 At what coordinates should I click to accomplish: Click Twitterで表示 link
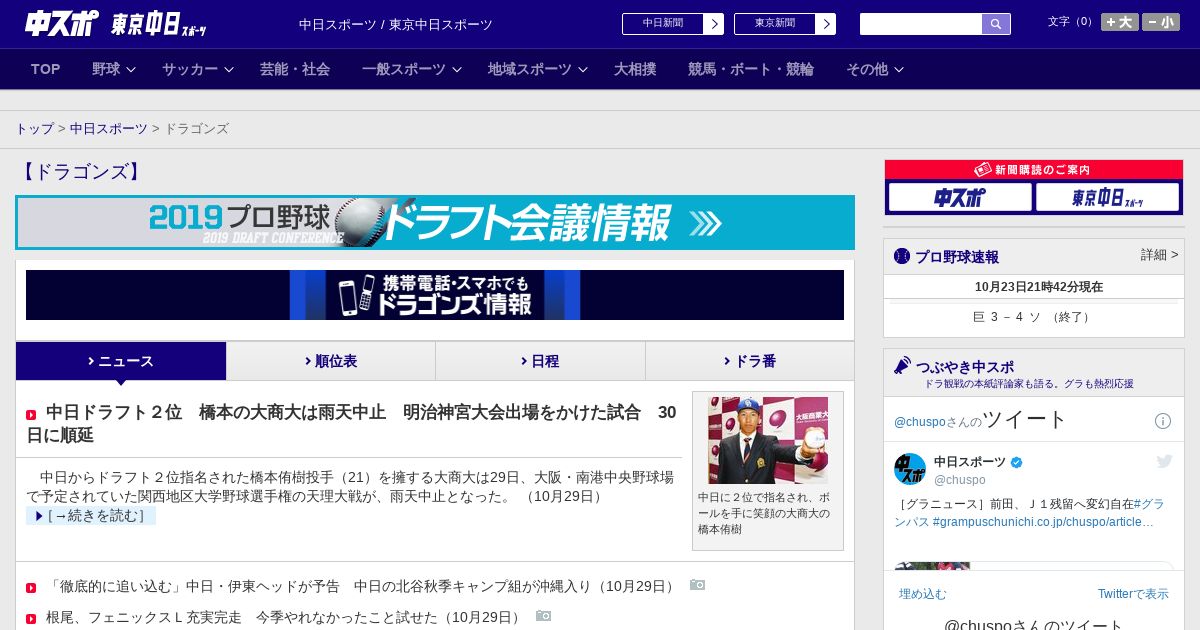1133,594
